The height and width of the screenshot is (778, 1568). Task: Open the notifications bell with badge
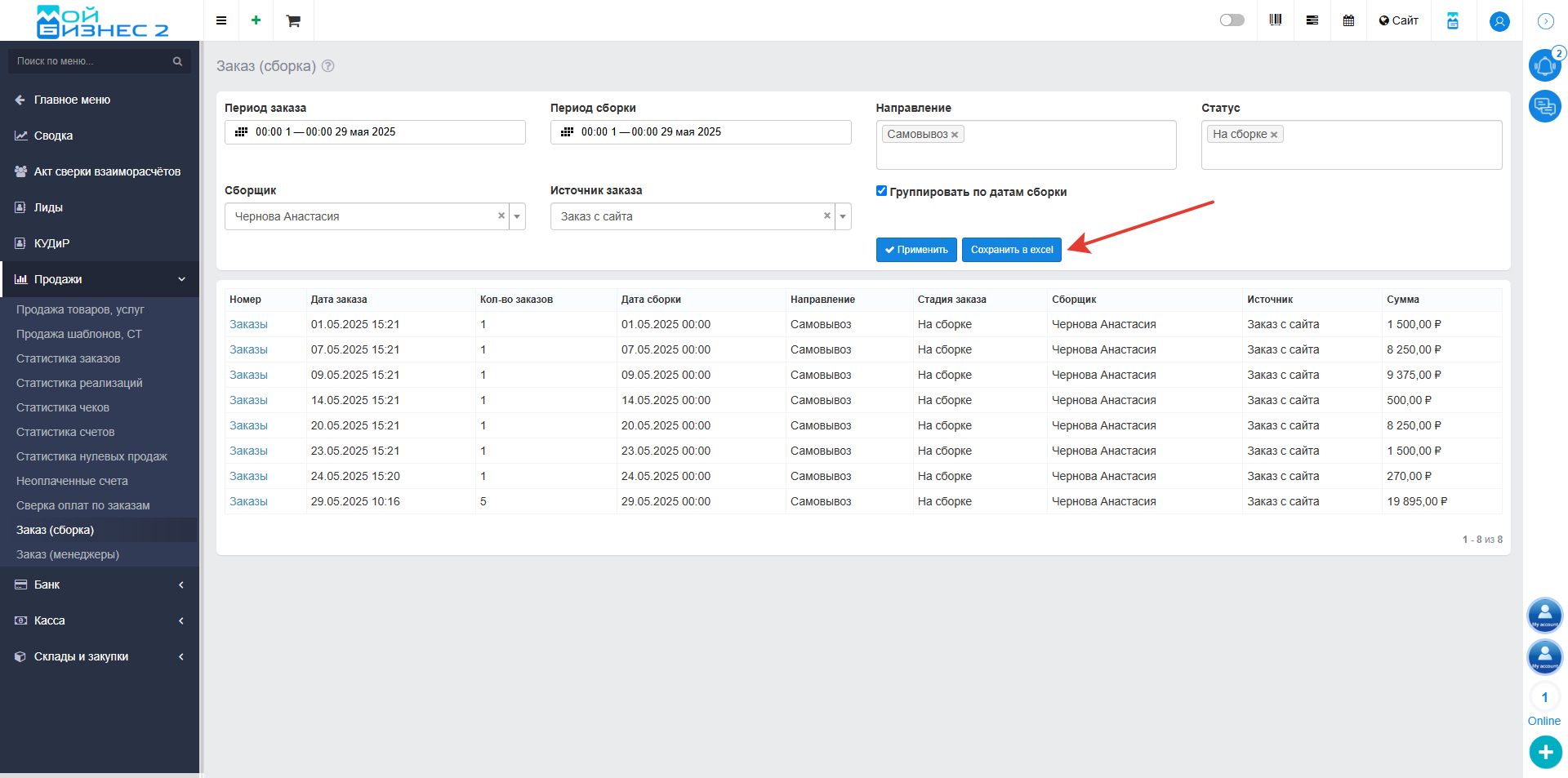[1545, 64]
